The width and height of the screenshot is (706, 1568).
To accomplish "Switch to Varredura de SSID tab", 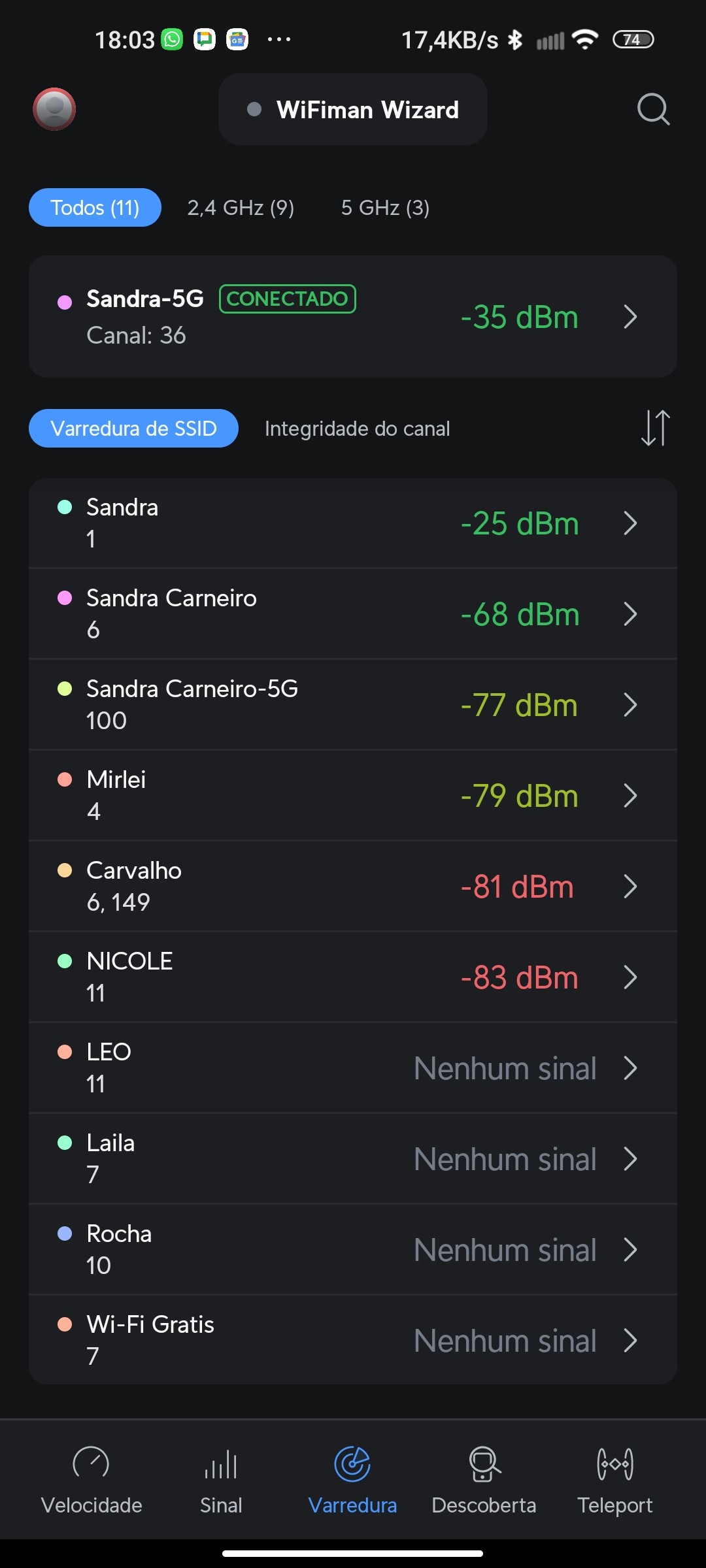I will 133,429.
